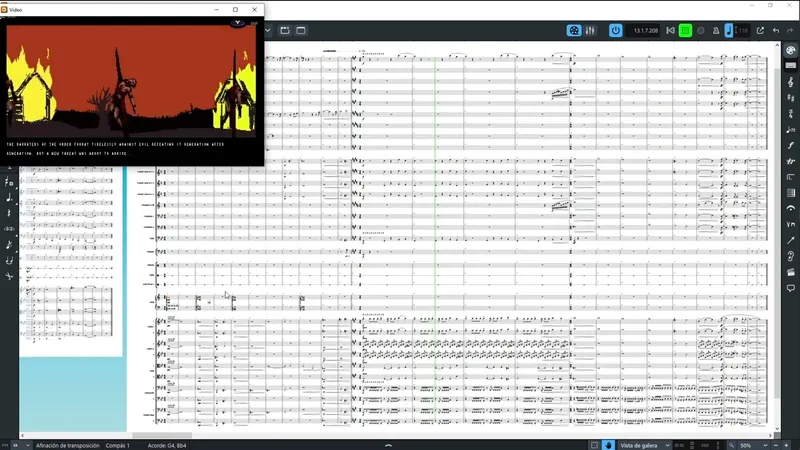Open the 'Vista de galera' view dropdown
This screenshot has width=800, height=450.
coord(645,445)
